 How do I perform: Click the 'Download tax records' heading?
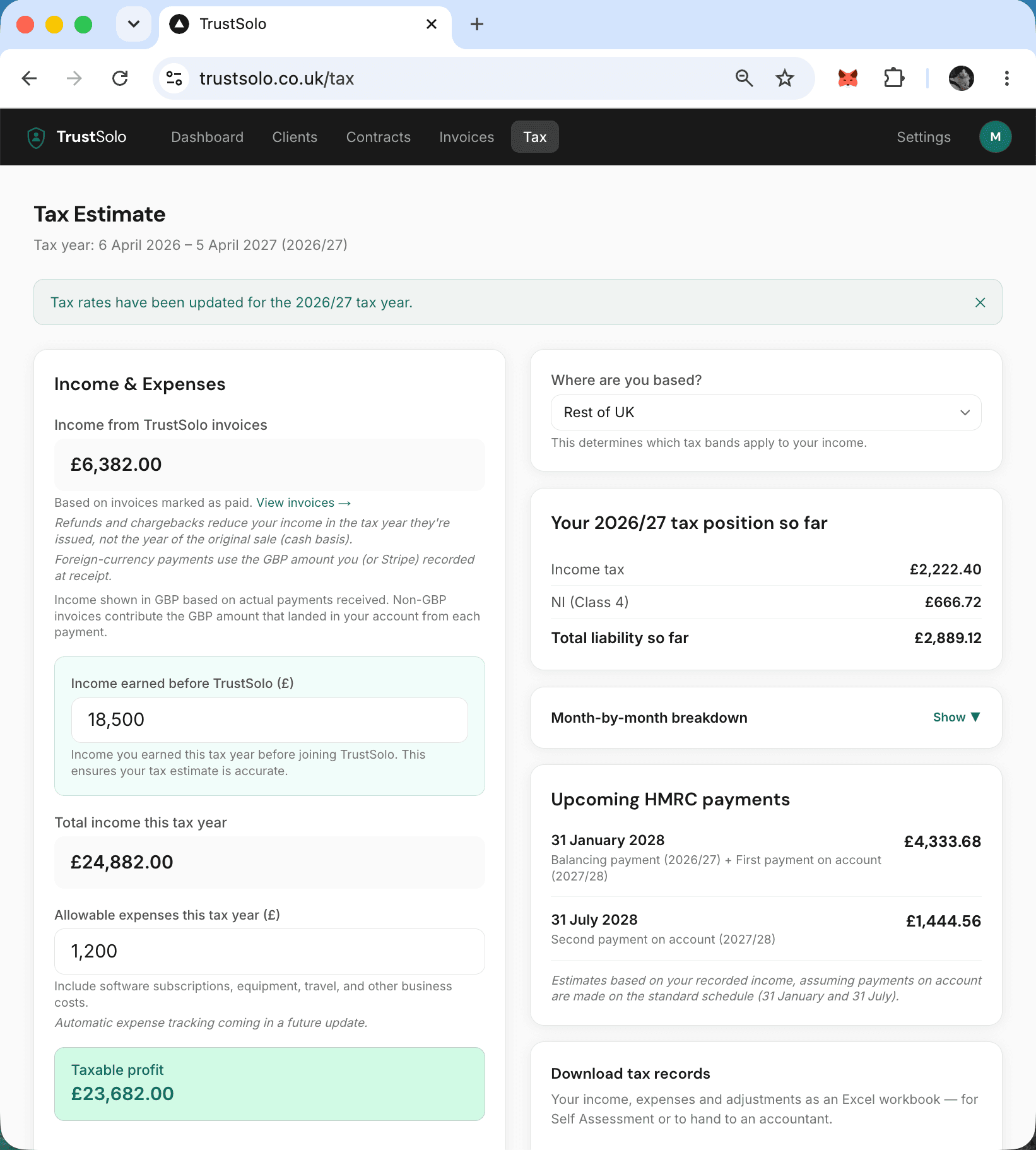pos(630,1074)
